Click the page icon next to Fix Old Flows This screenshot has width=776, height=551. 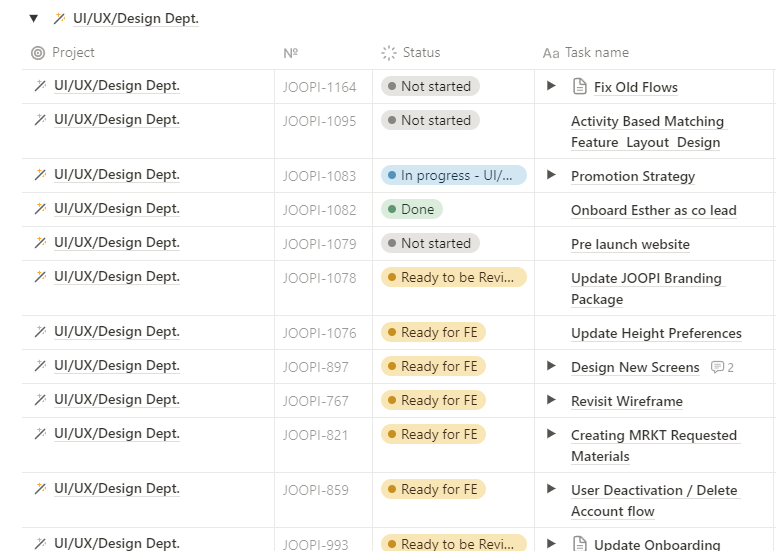[x=580, y=86]
